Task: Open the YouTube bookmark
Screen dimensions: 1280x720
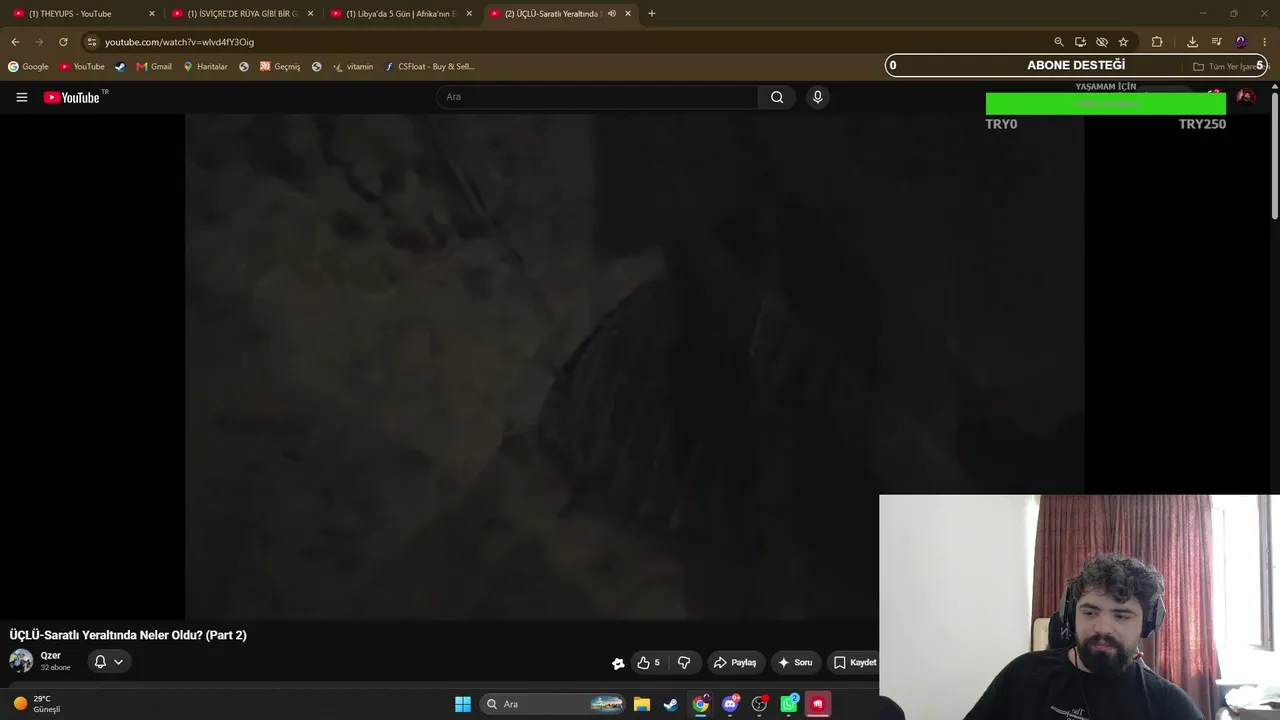Action: point(82,67)
